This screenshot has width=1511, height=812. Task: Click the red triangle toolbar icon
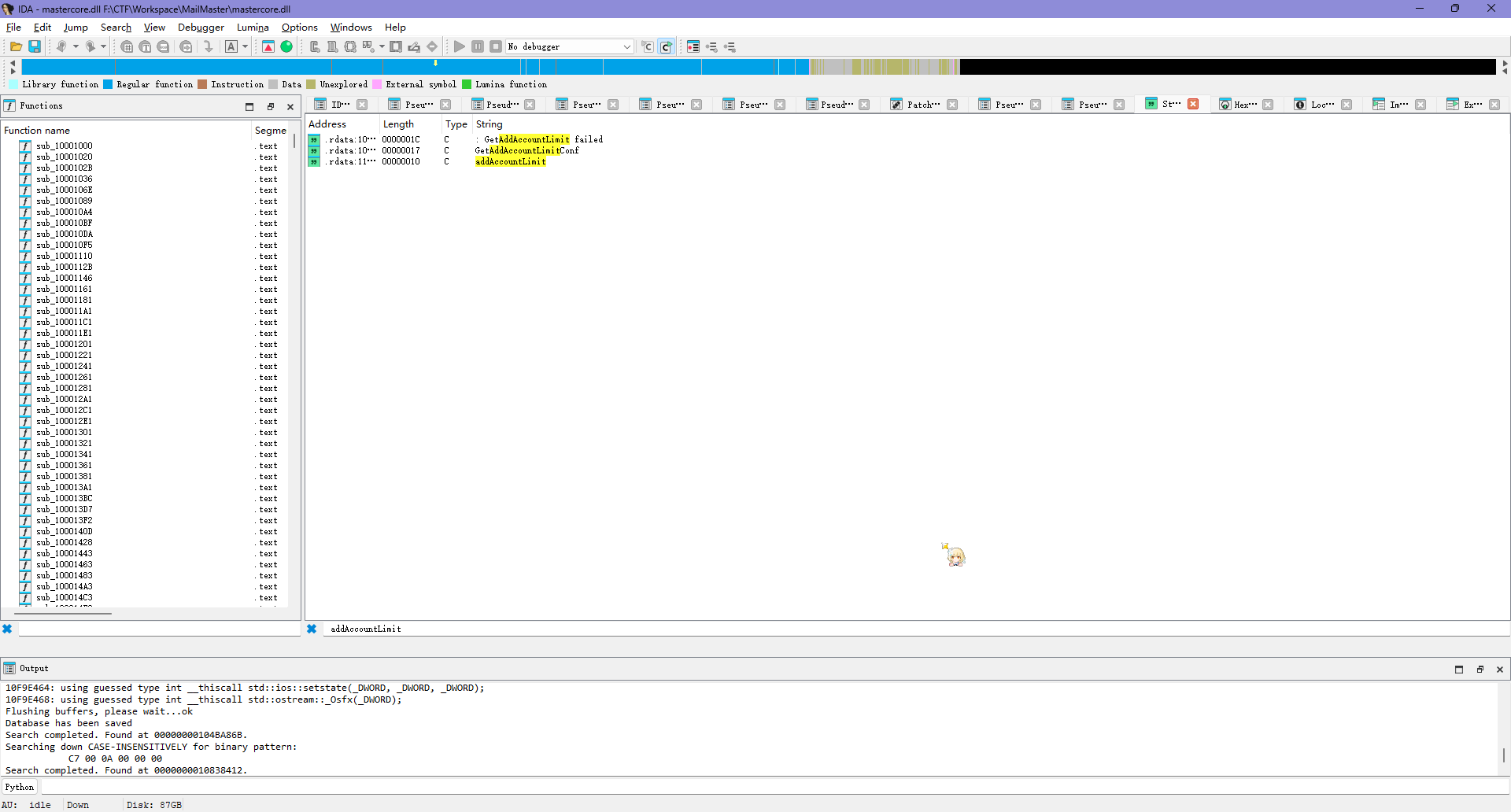(x=268, y=46)
